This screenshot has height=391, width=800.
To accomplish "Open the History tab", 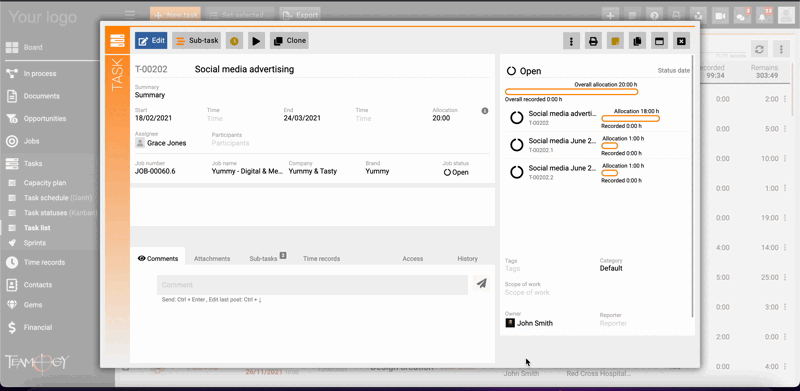I will coord(467,258).
